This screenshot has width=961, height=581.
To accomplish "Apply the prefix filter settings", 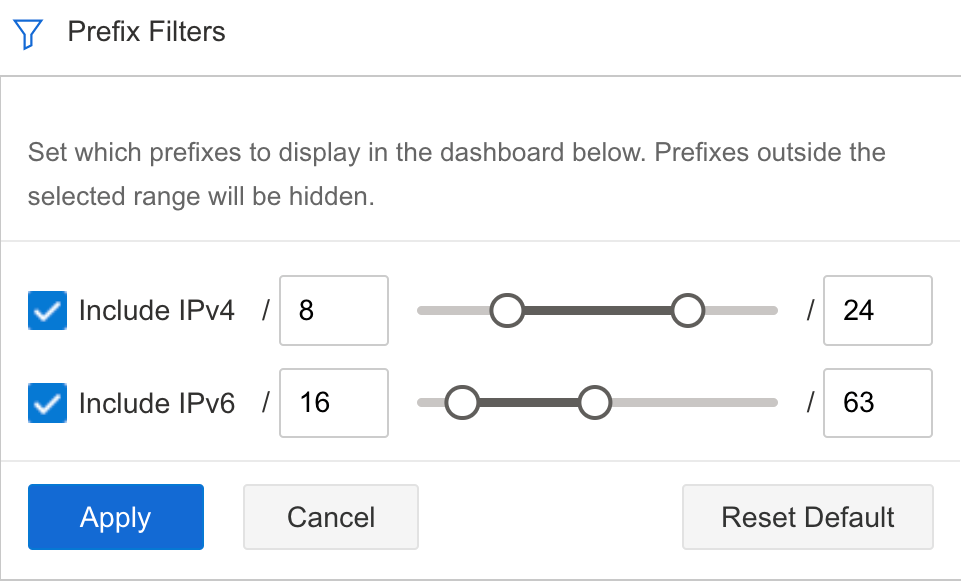I will point(116,517).
